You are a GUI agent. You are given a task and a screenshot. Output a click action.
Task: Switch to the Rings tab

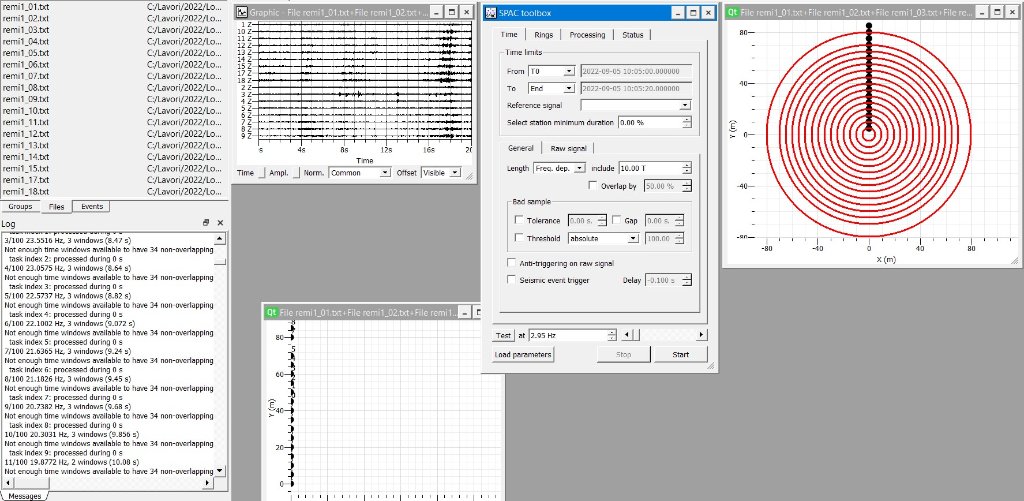pos(543,35)
